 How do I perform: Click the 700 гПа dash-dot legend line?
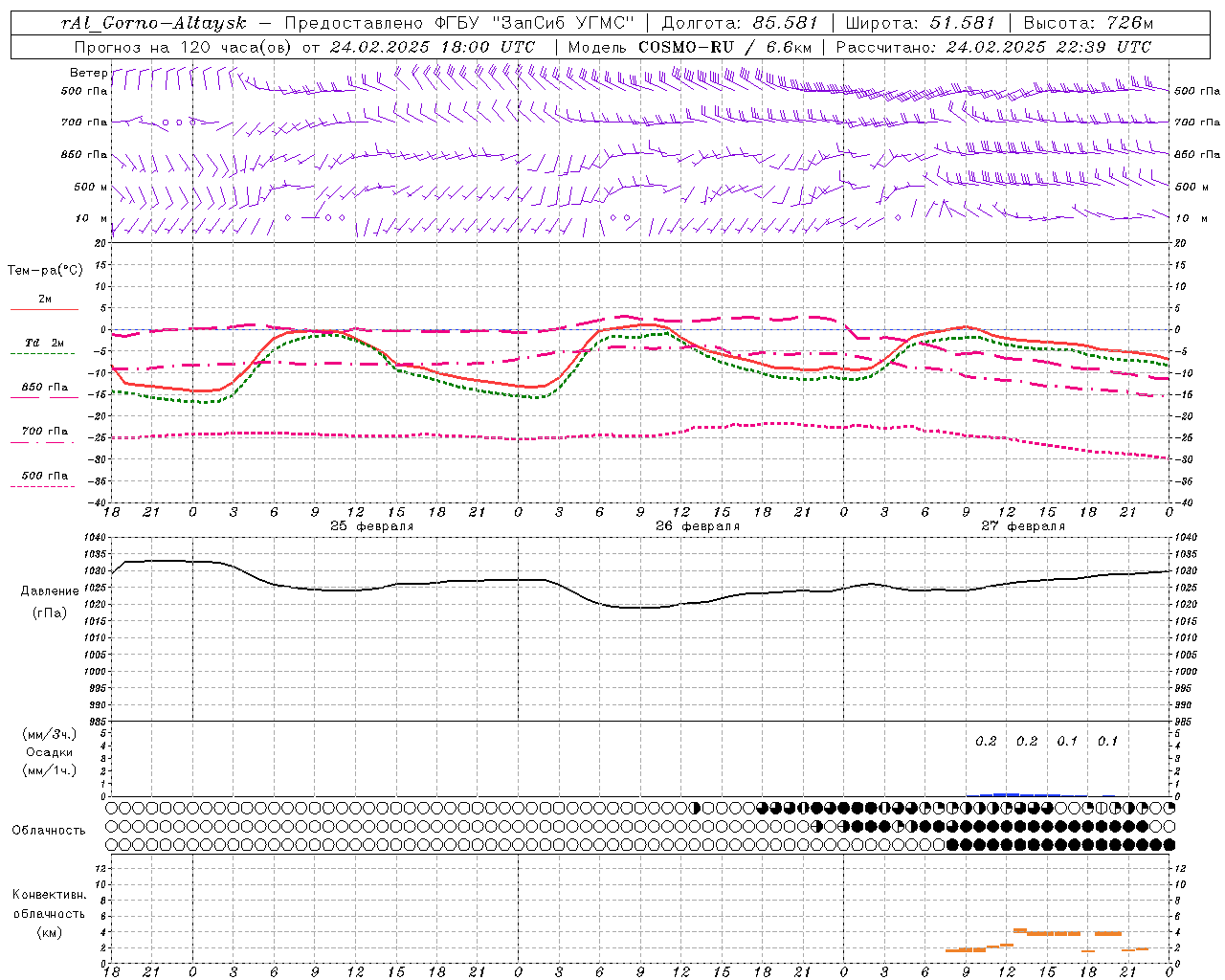(43, 442)
